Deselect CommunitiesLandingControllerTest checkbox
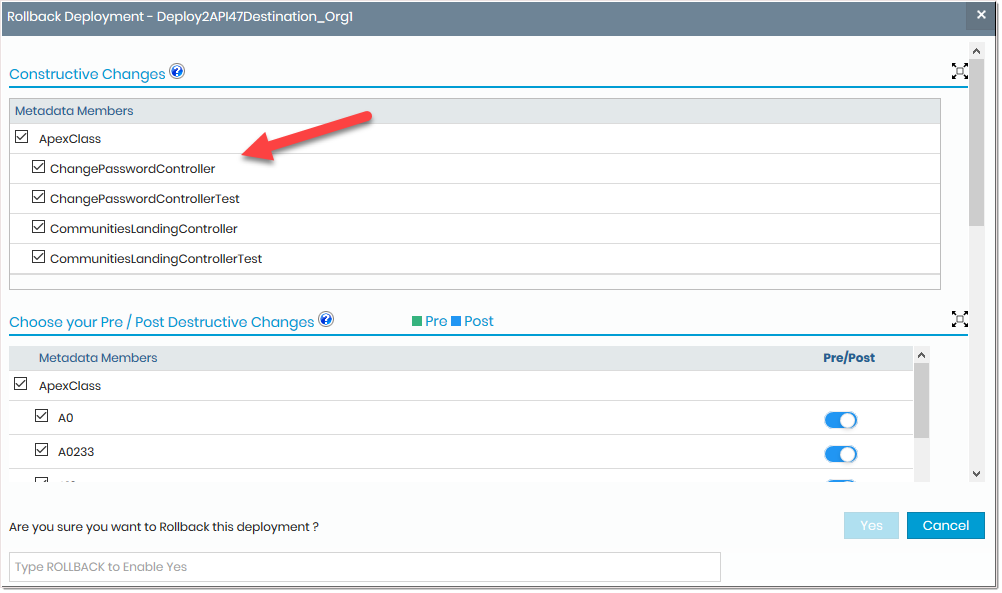The height and width of the screenshot is (593, 1002). pyautogui.click(x=39, y=257)
